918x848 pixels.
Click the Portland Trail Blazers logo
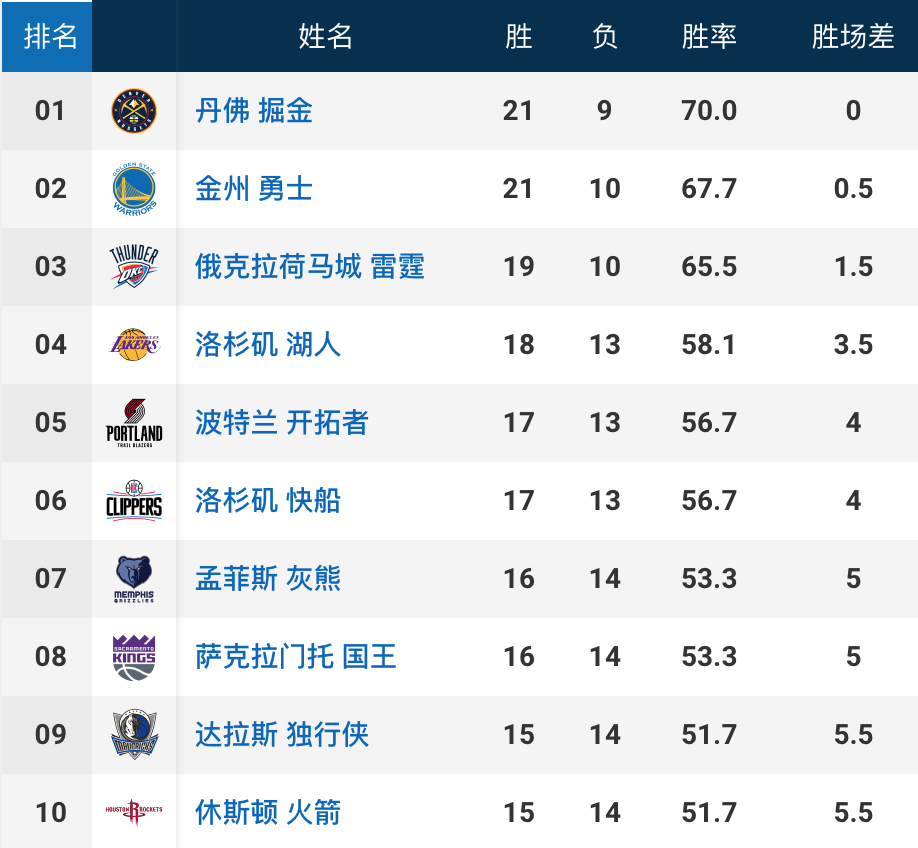[x=134, y=423]
